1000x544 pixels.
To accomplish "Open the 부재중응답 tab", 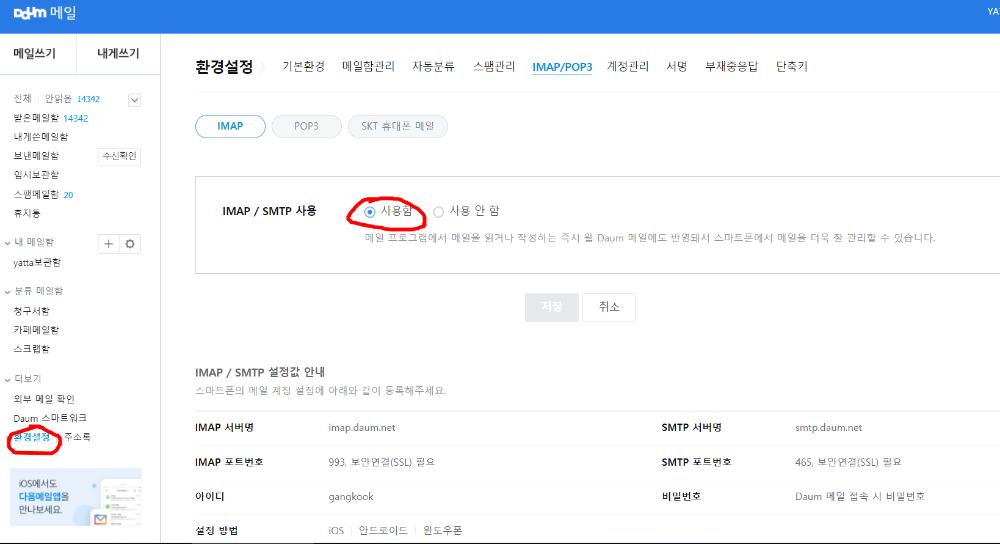I will click(x=731, y=66).
